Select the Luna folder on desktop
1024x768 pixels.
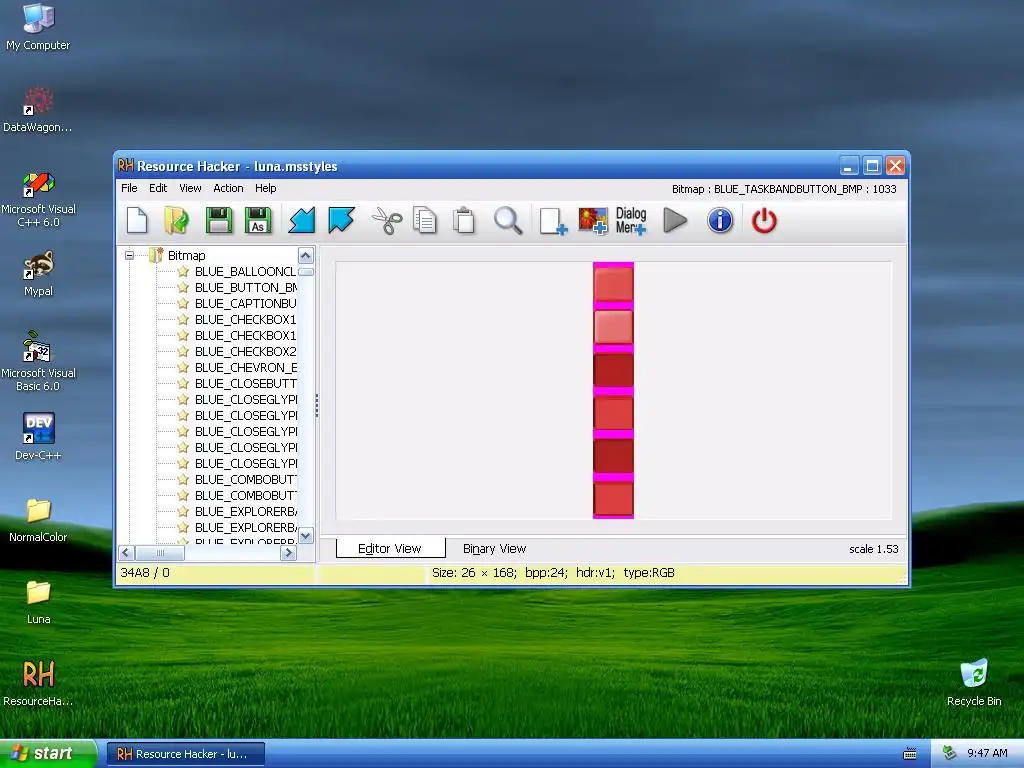pyautogui.click(x=38, y=602)
